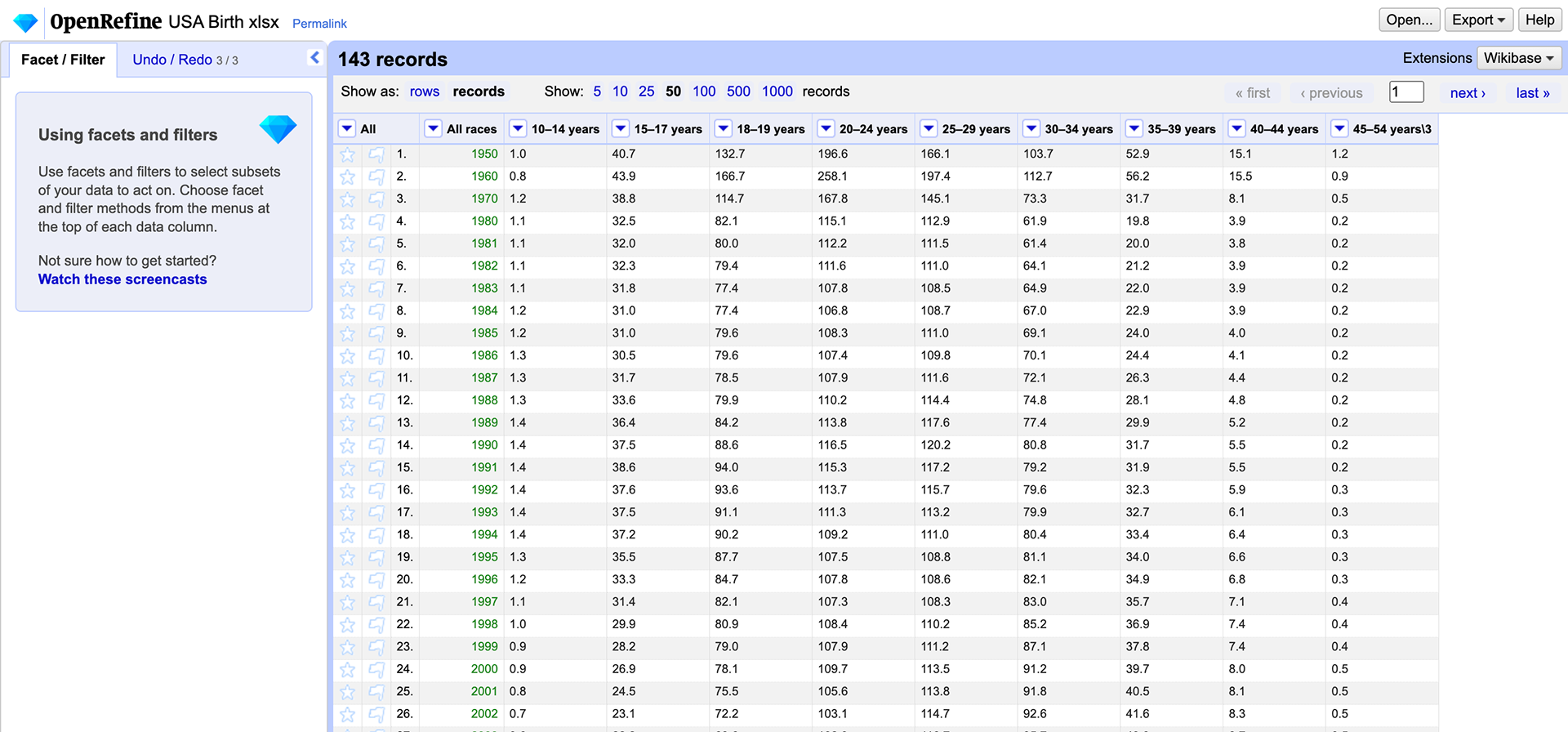Open the Export dropdown menu
Image resolution: width=1568 pixels, height=732 pixels.
(1478, 20)
